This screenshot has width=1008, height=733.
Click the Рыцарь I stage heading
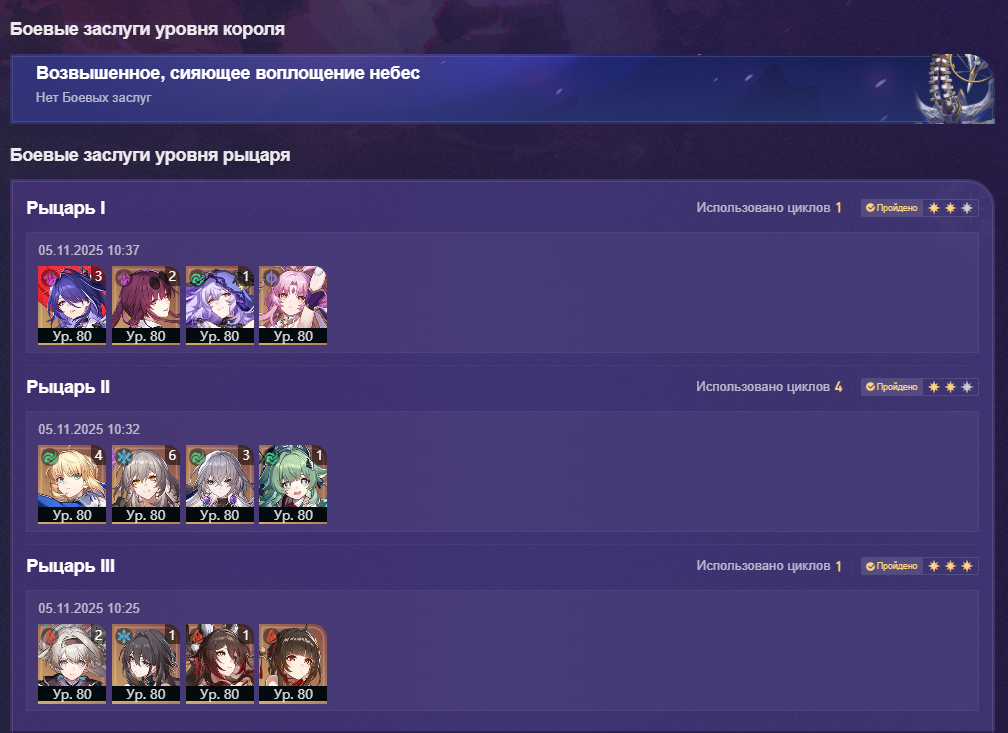[66, 208]
